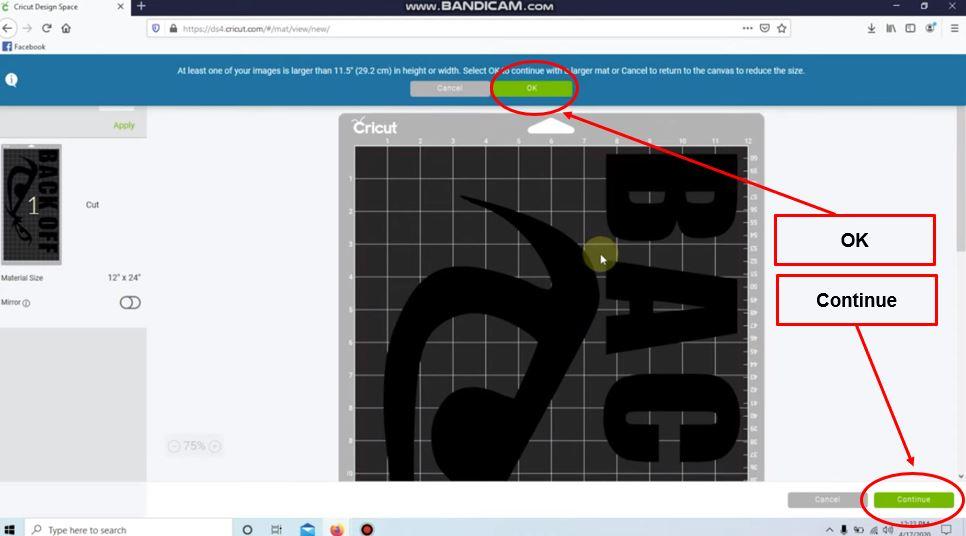Click the info icon in blue banner

pos(11,80)
